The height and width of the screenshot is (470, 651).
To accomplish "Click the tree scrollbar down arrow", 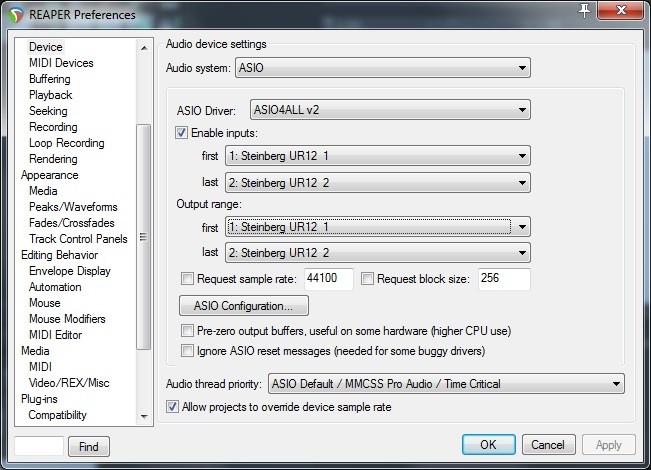I will [x=144, y=416].
